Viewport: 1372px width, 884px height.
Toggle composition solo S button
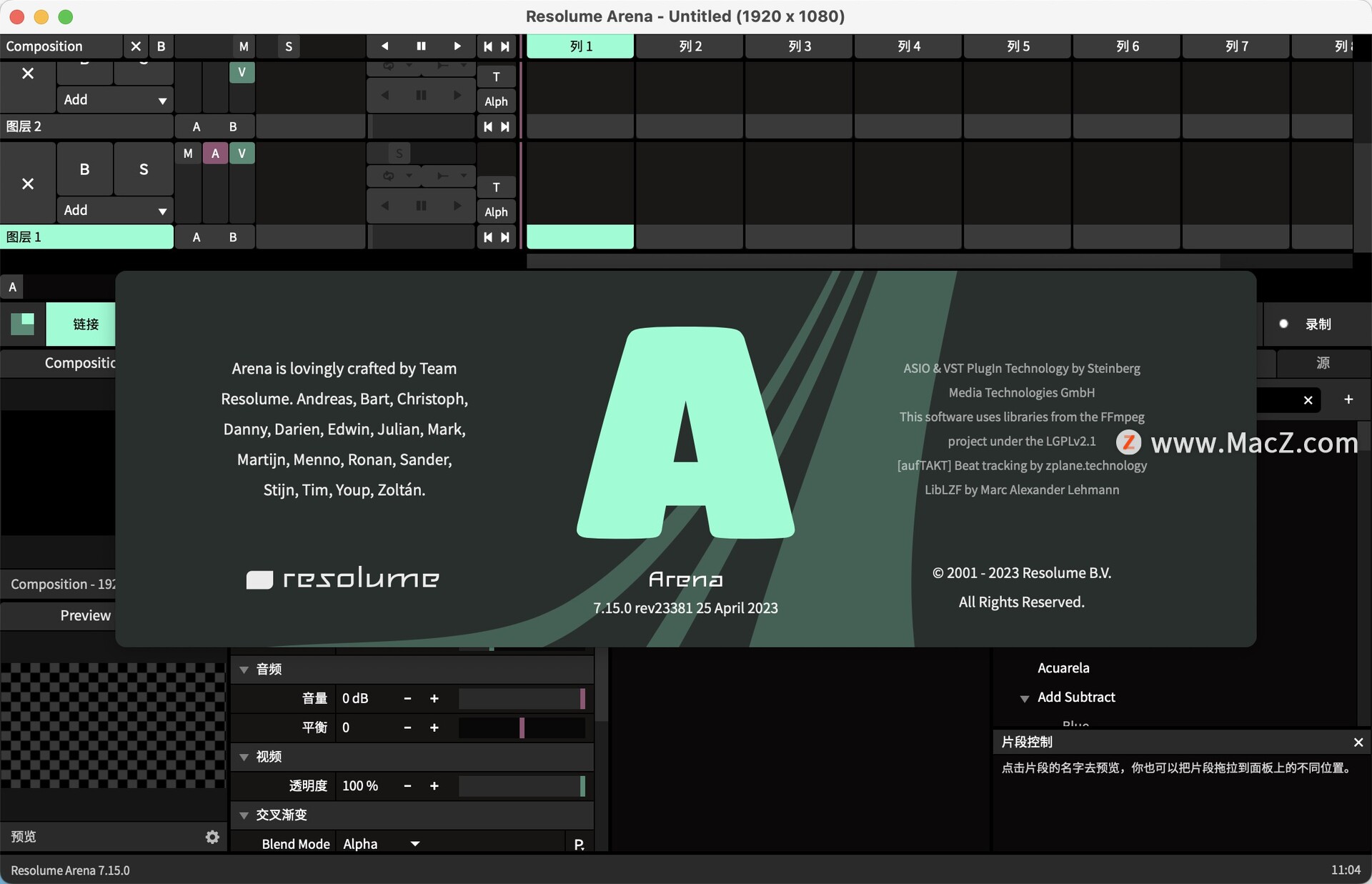[289, 46]
